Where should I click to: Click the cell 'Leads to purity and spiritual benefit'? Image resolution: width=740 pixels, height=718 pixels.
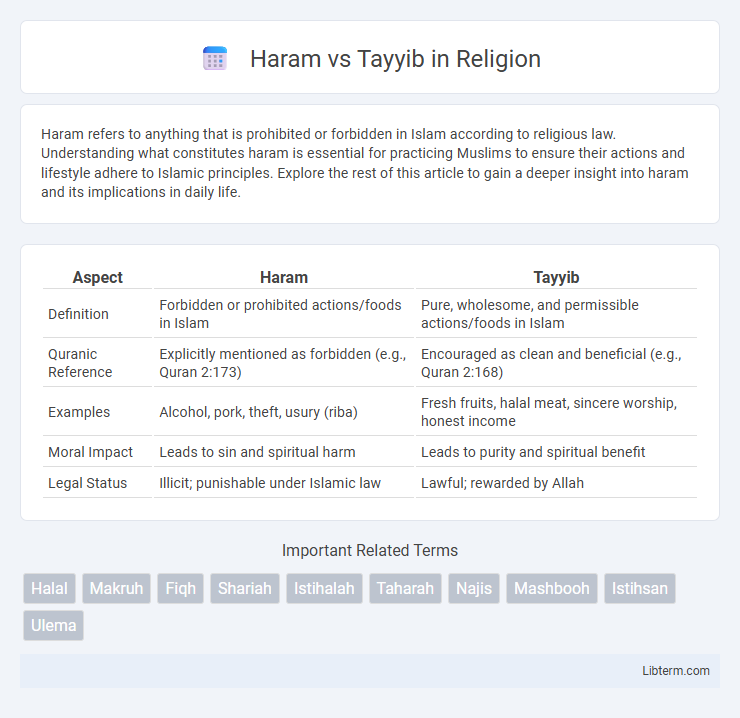pos(556,452)
